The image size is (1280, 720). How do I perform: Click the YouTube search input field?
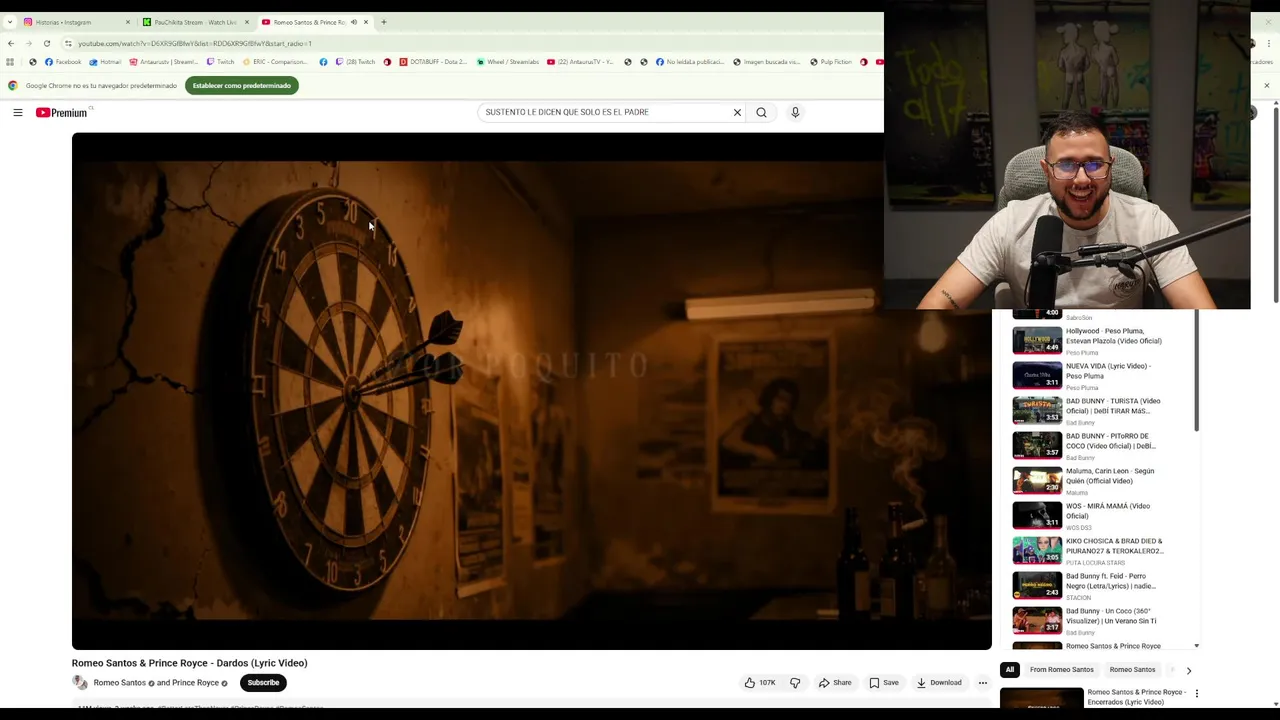605,112
